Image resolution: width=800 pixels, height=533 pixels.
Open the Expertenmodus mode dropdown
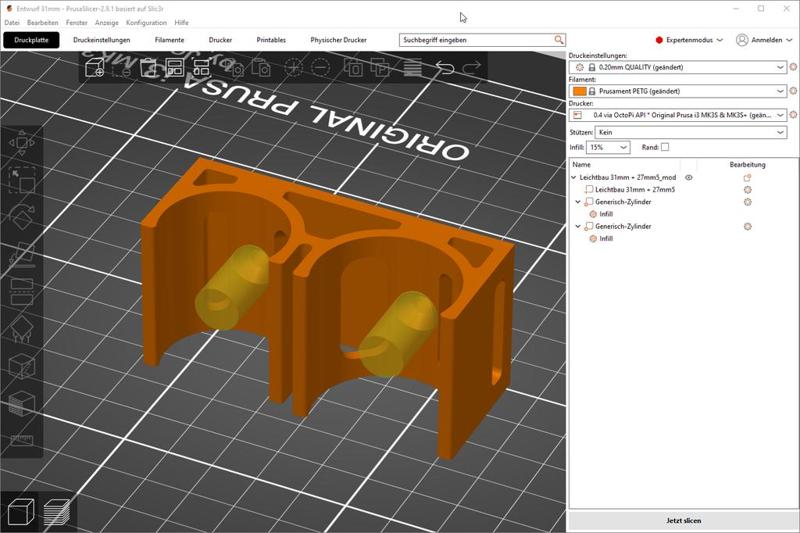pyautogui.click(x=689, y=40)
